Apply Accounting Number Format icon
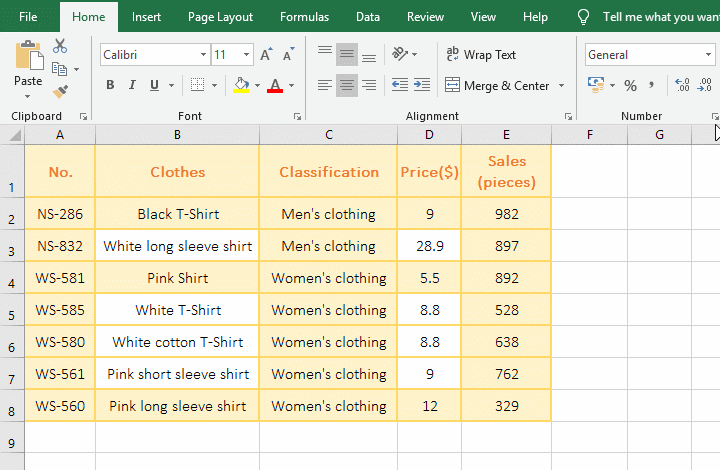The width and height of the screenshot is (720, 470). (596, 85)
